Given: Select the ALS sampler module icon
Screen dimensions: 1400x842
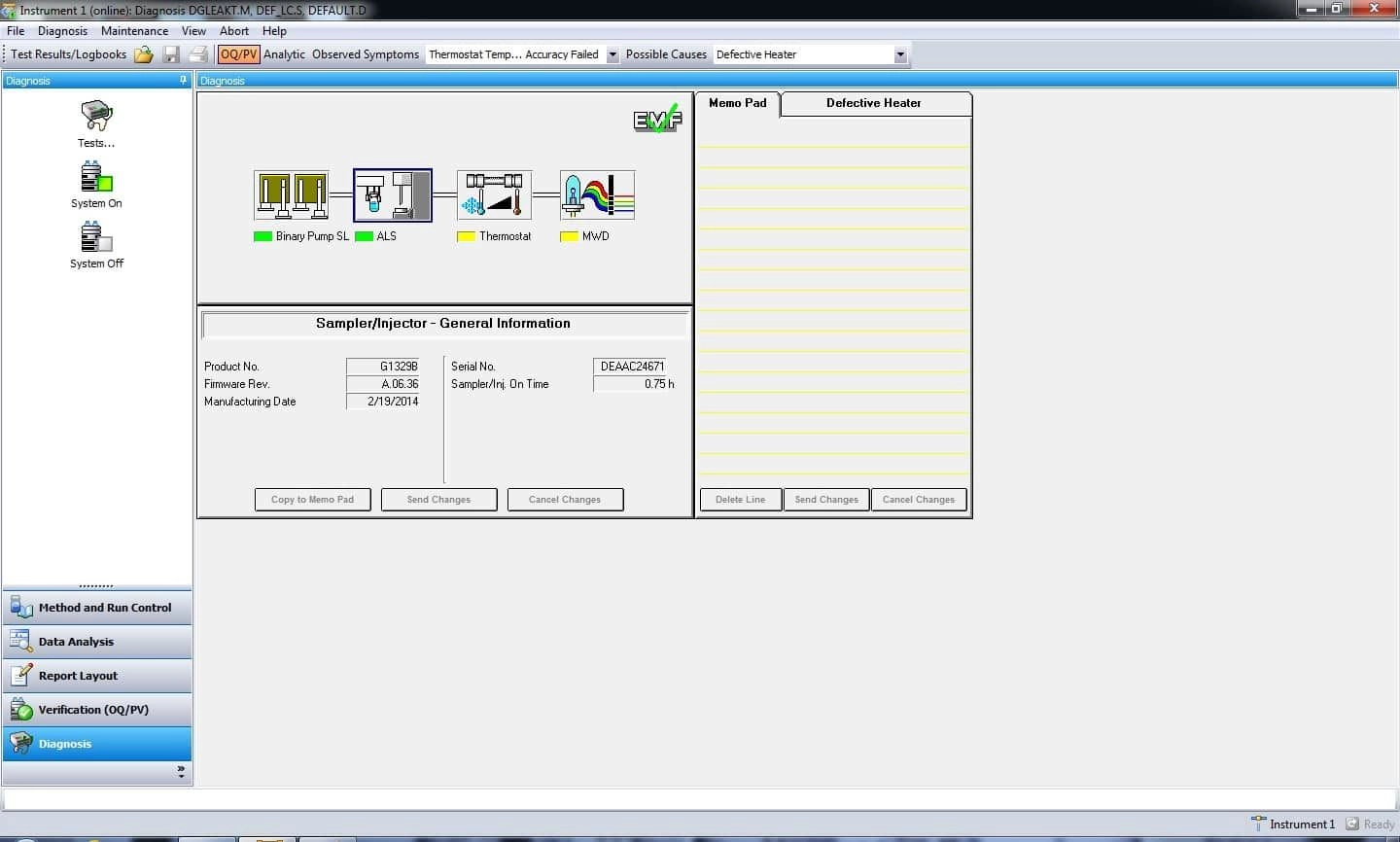Looking at the screenshot, I should 392,194.
